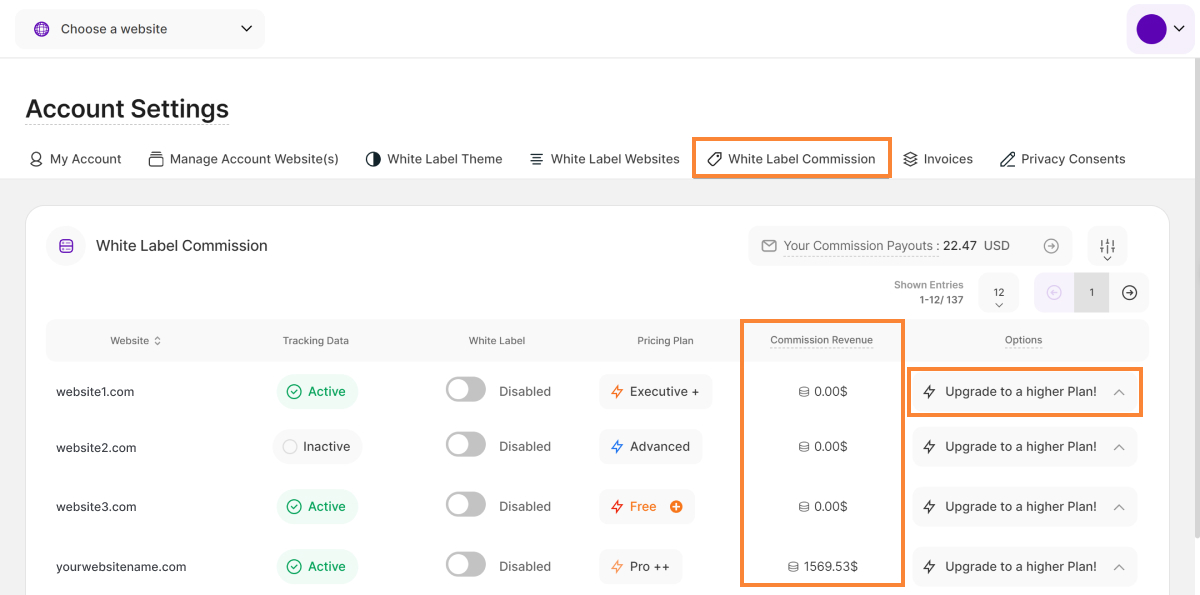The height and width of the screenshot is (595, 1200).
Task: Click the White Label column header
Action: click(497, 341)
